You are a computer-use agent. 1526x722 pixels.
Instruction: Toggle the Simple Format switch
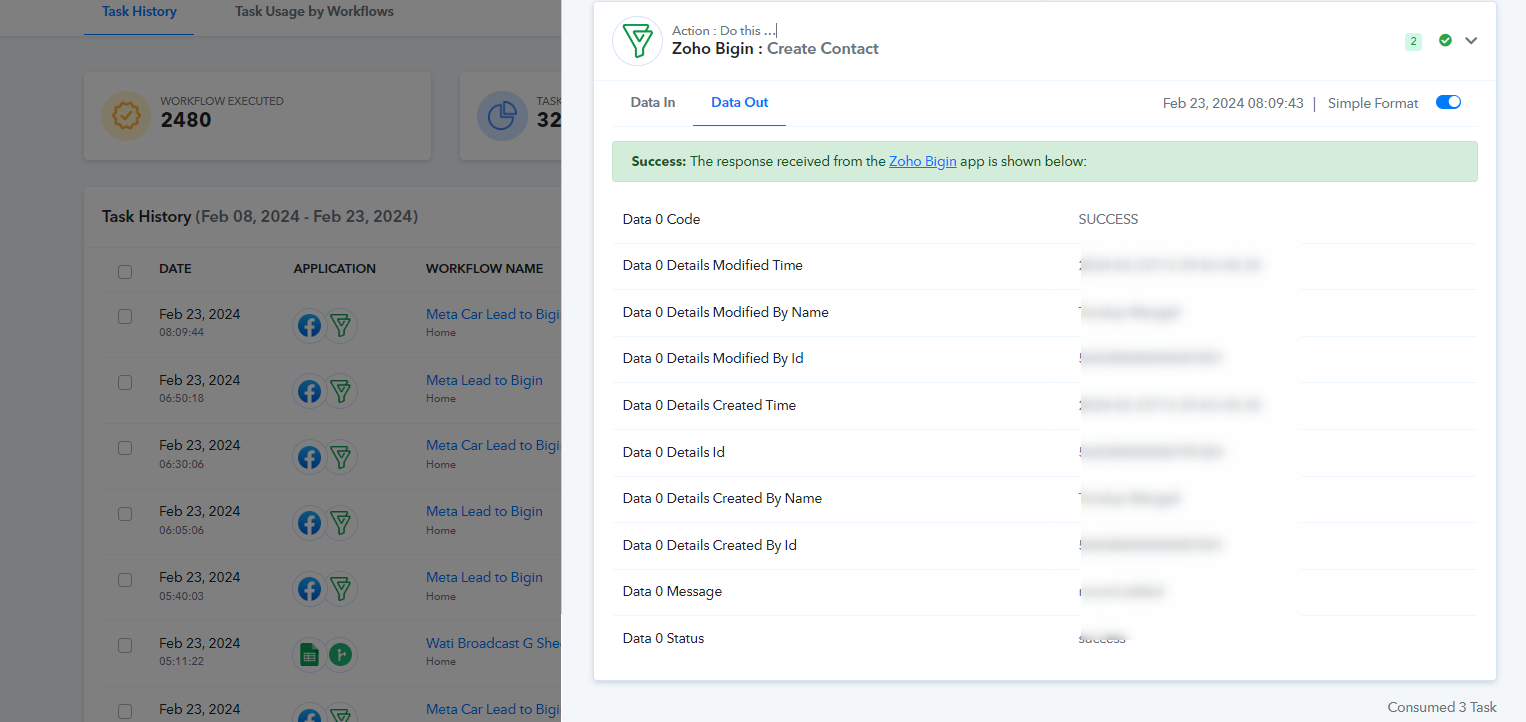[1448, 103]
